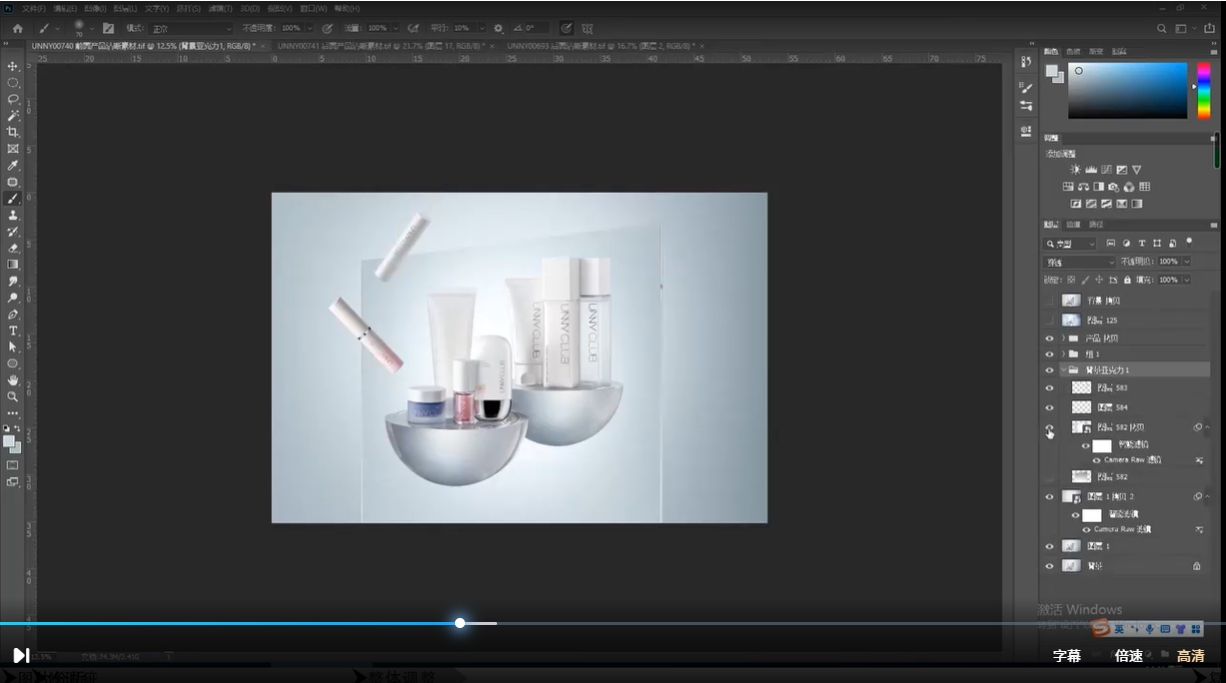Select the Horizontal Type tool
This screenshot has height=683, width=1226.
pos(13,330)
